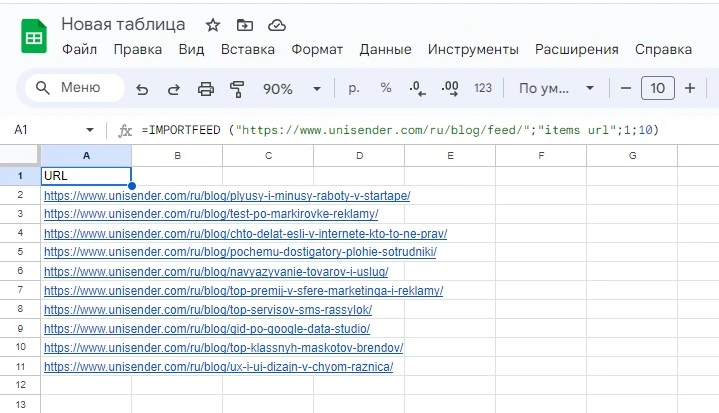The height and width of the screenshot is (413, 719).
Task: Open the font family dropdown По ум...
Action: tap(556, 88)
